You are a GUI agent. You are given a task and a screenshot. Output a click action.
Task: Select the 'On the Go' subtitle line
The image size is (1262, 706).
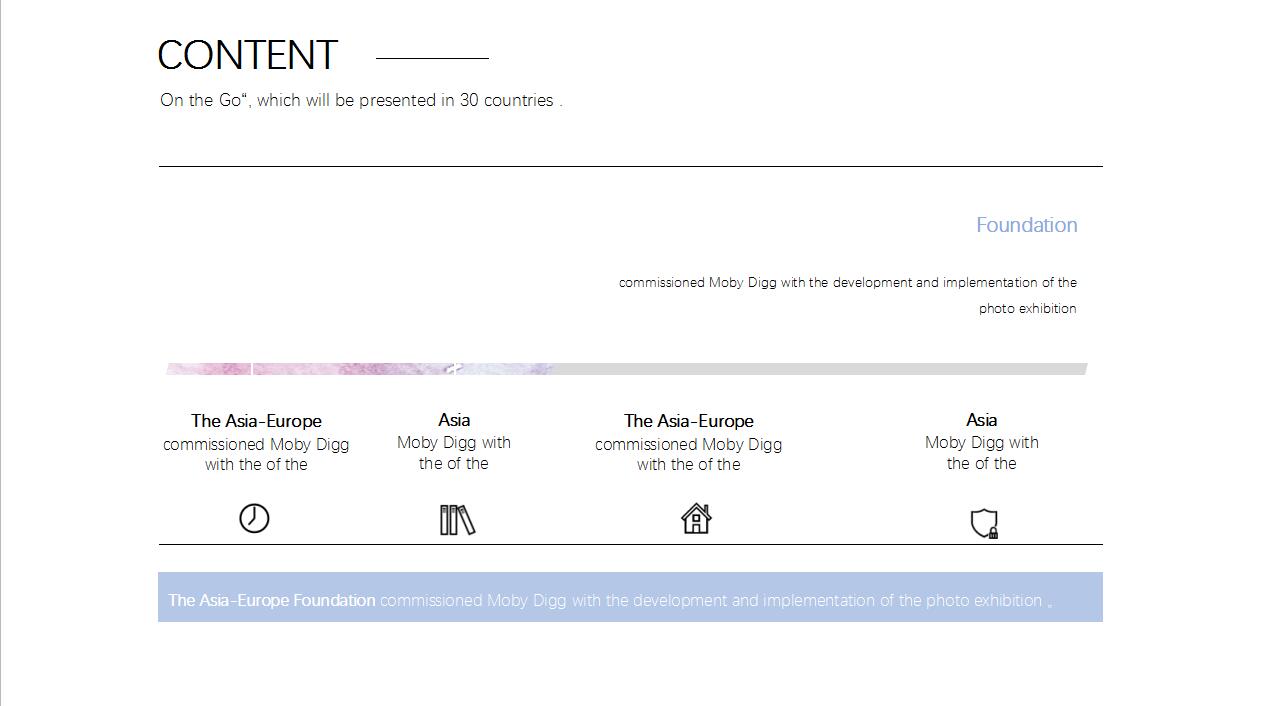pos(361,101)
